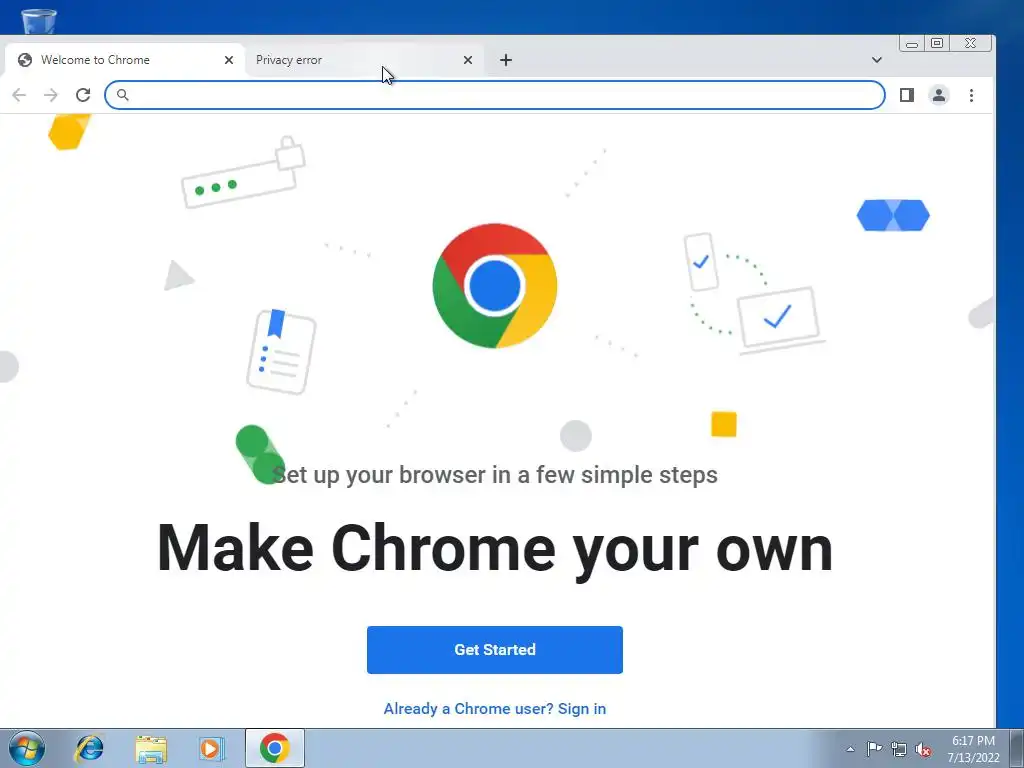Show hidden tray icons arrow
This screenshot has height=768, width=1024.
coord(850,749)
